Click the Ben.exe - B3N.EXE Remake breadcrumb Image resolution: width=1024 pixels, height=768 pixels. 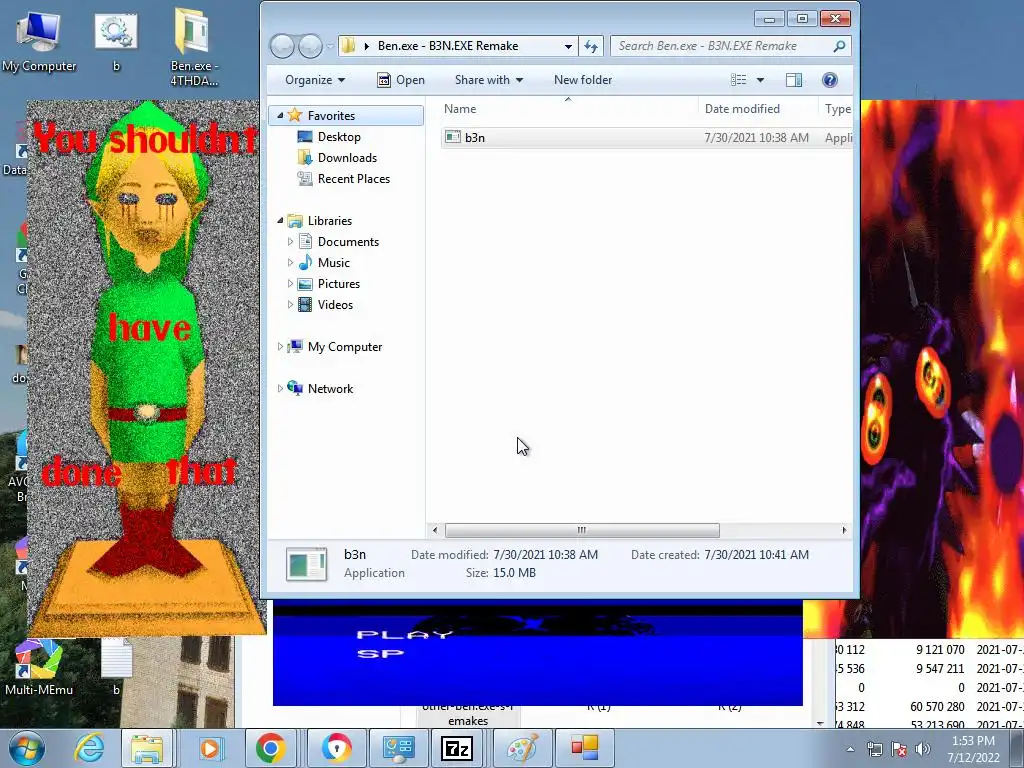click(448, 46)
